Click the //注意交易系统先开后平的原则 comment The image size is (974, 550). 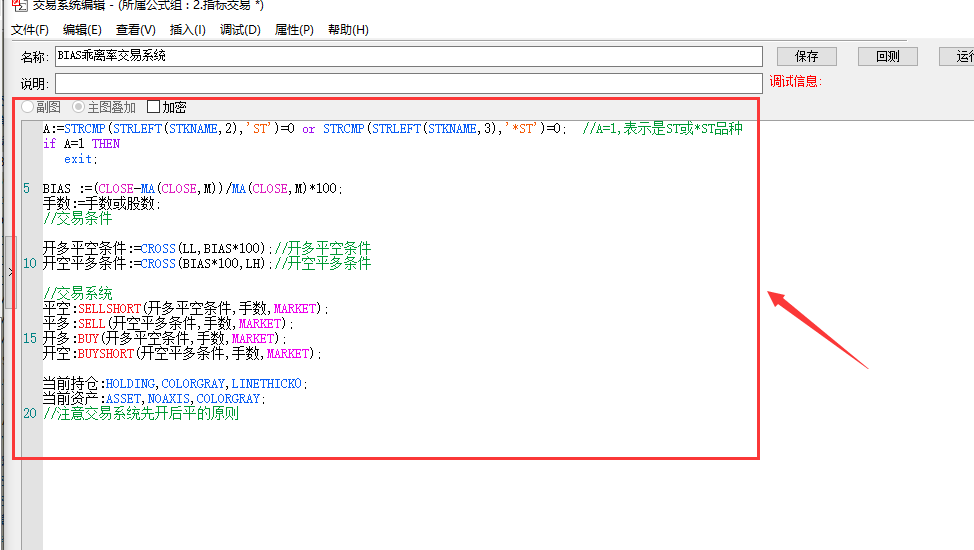(x=141, y=413)
